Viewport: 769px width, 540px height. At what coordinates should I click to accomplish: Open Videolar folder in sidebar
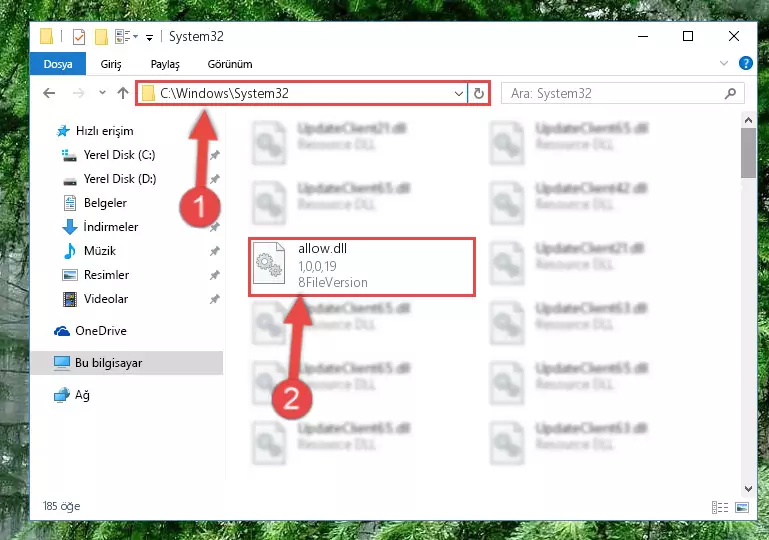(95, 299)
